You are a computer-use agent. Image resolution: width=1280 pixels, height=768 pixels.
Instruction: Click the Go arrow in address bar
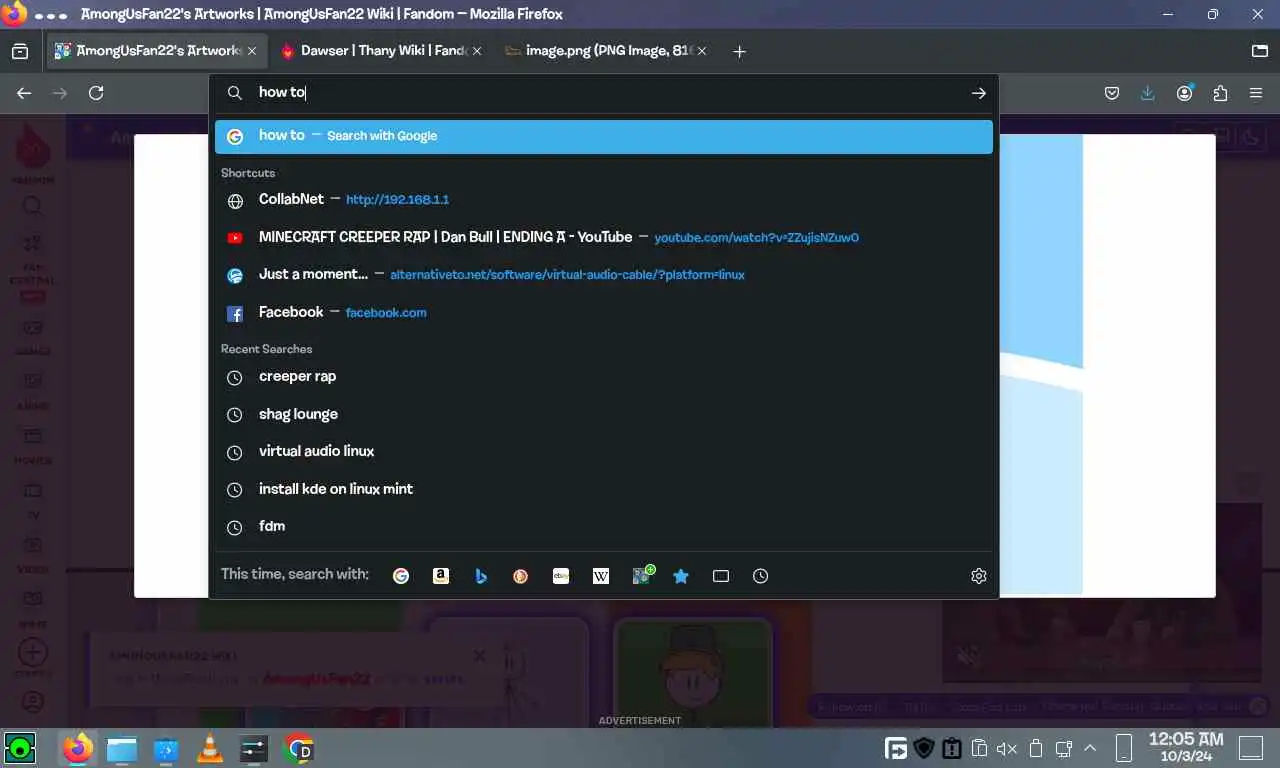(979, 93)
